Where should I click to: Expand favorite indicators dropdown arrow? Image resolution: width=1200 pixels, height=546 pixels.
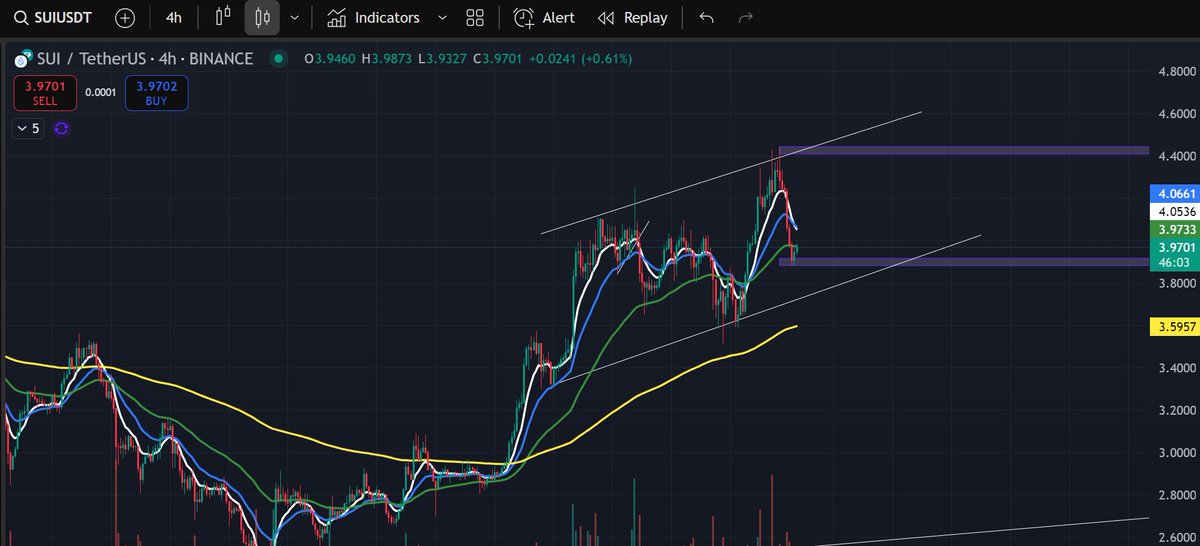442,18
